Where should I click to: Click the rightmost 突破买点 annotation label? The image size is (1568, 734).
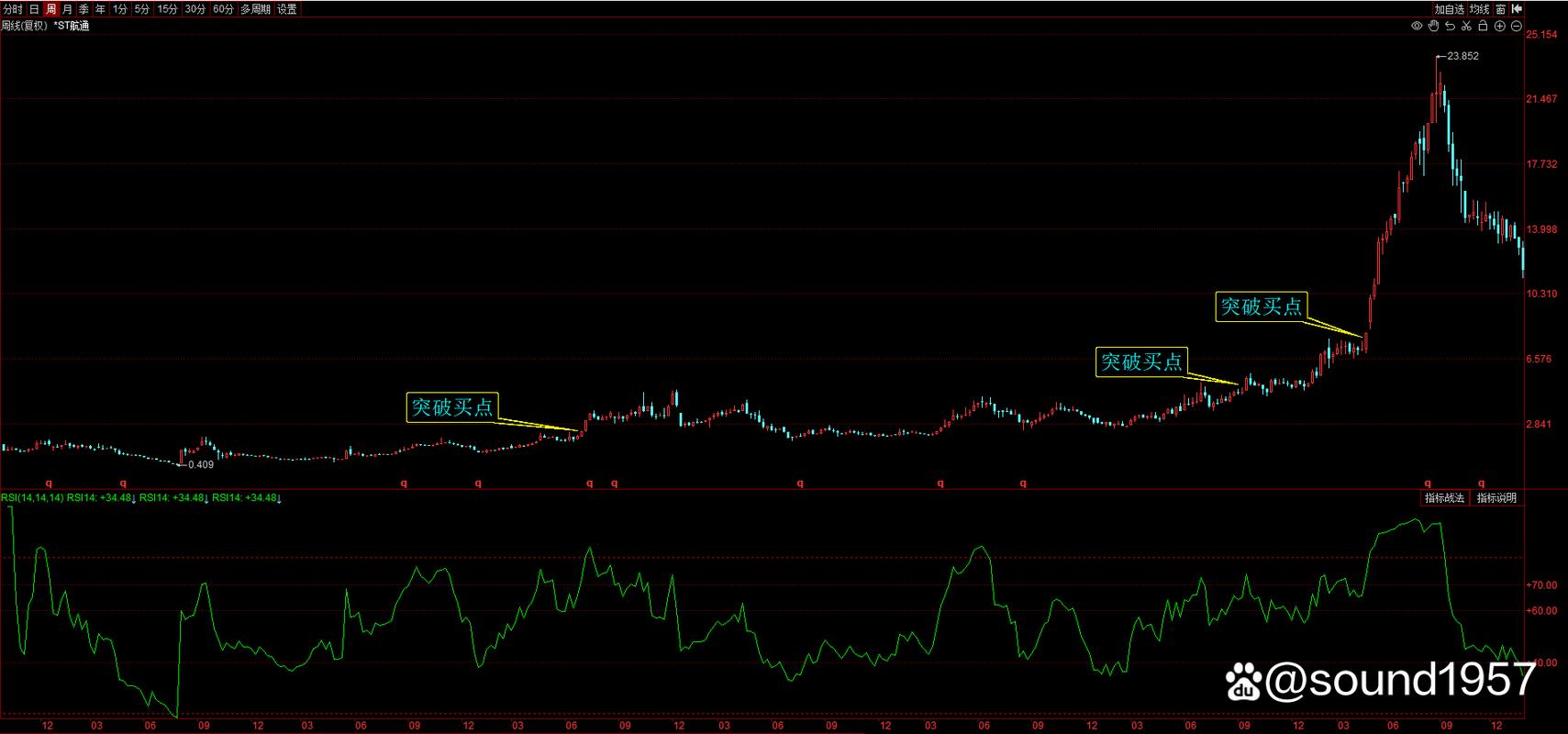[1261, 306]
